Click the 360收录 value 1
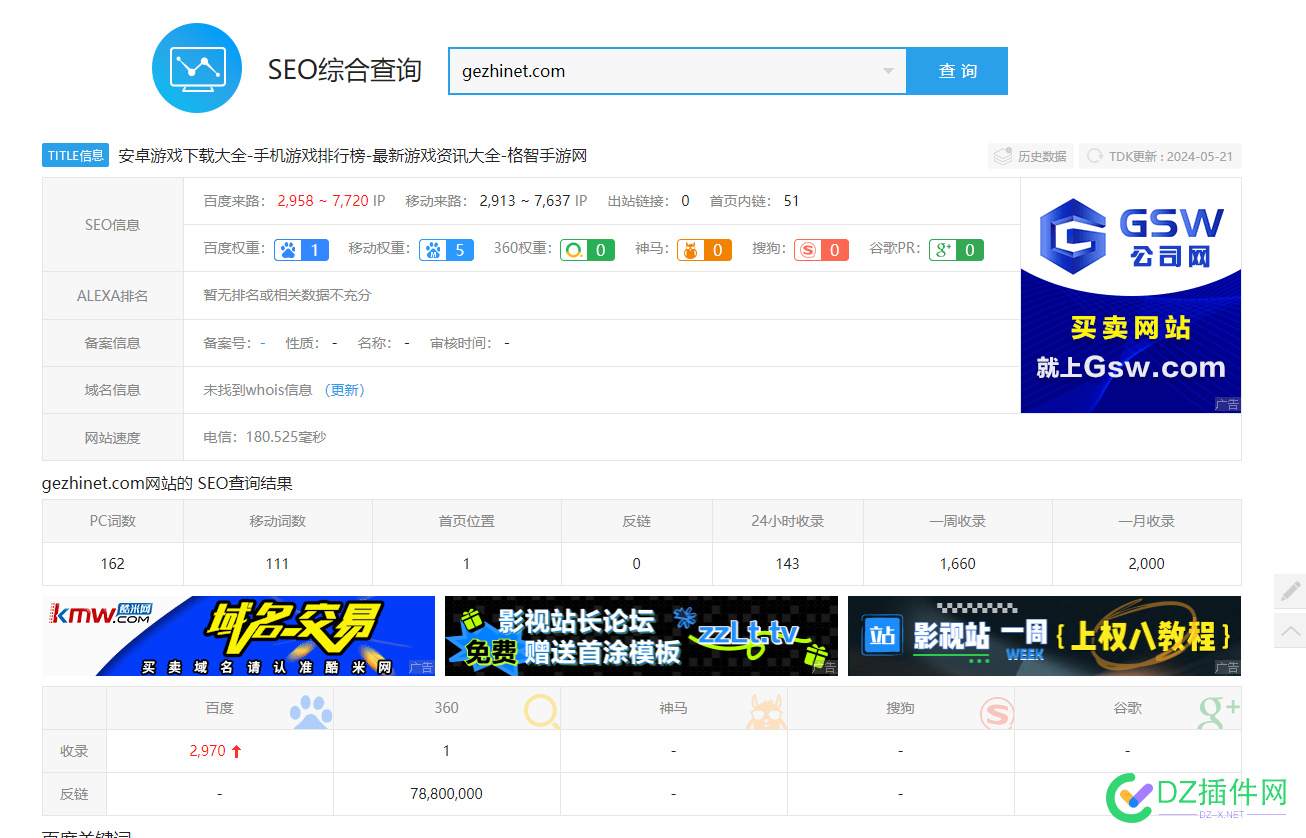This screenshot has height=838, width=1306. tap(446, 751)
